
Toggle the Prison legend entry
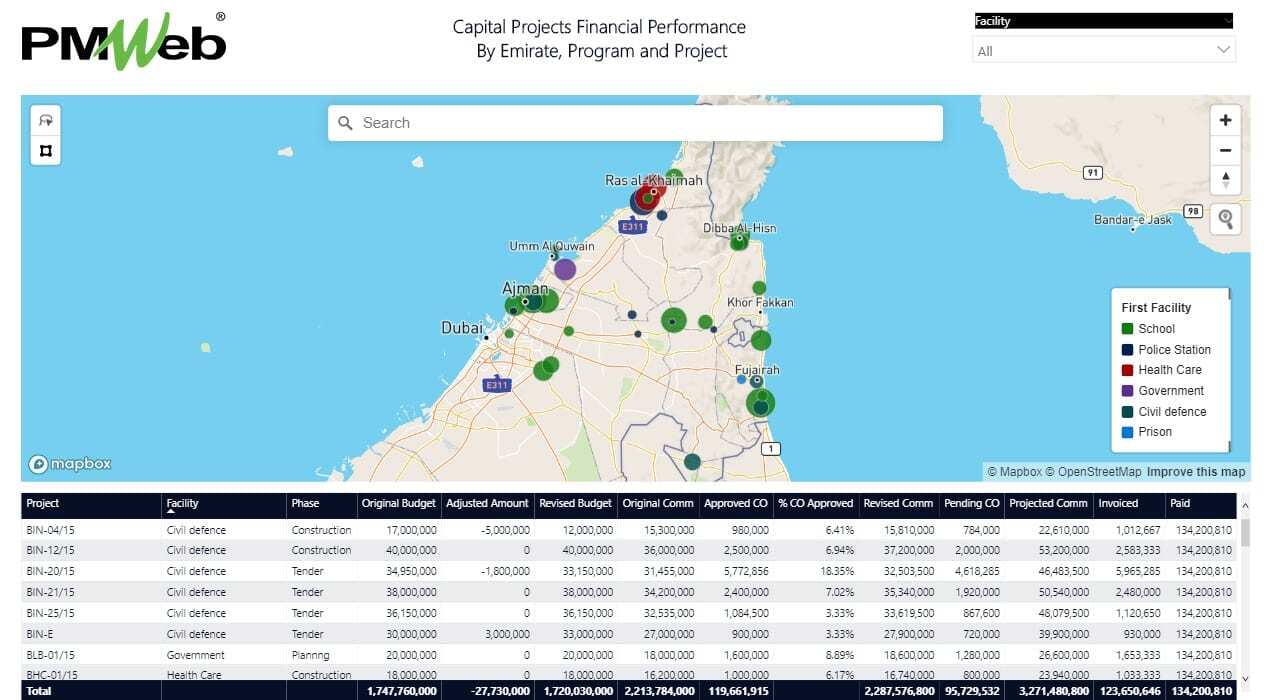coord(1157,432)
